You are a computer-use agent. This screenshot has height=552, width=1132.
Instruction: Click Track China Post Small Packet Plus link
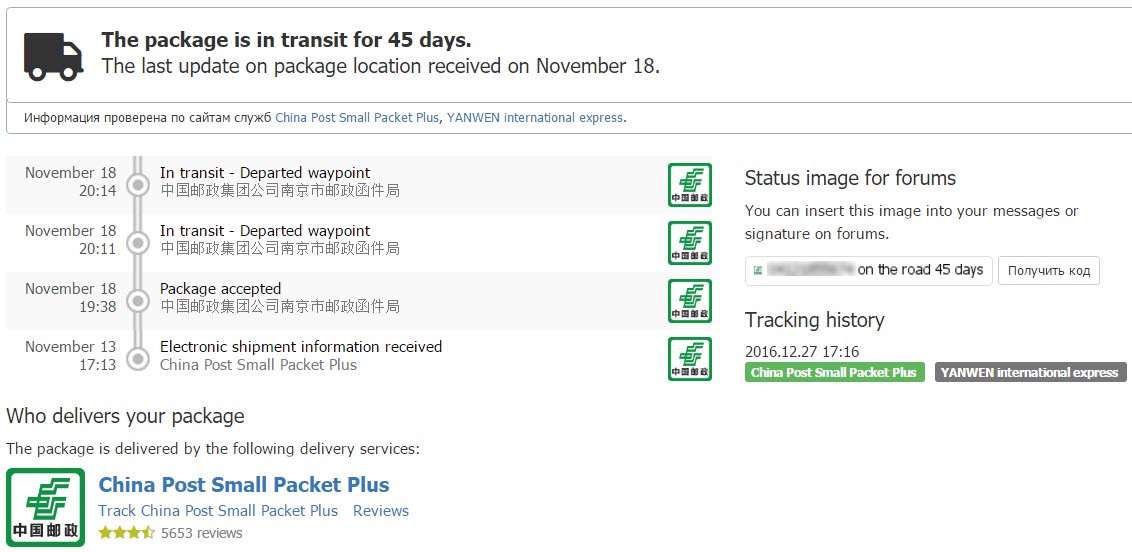[218, 510]
